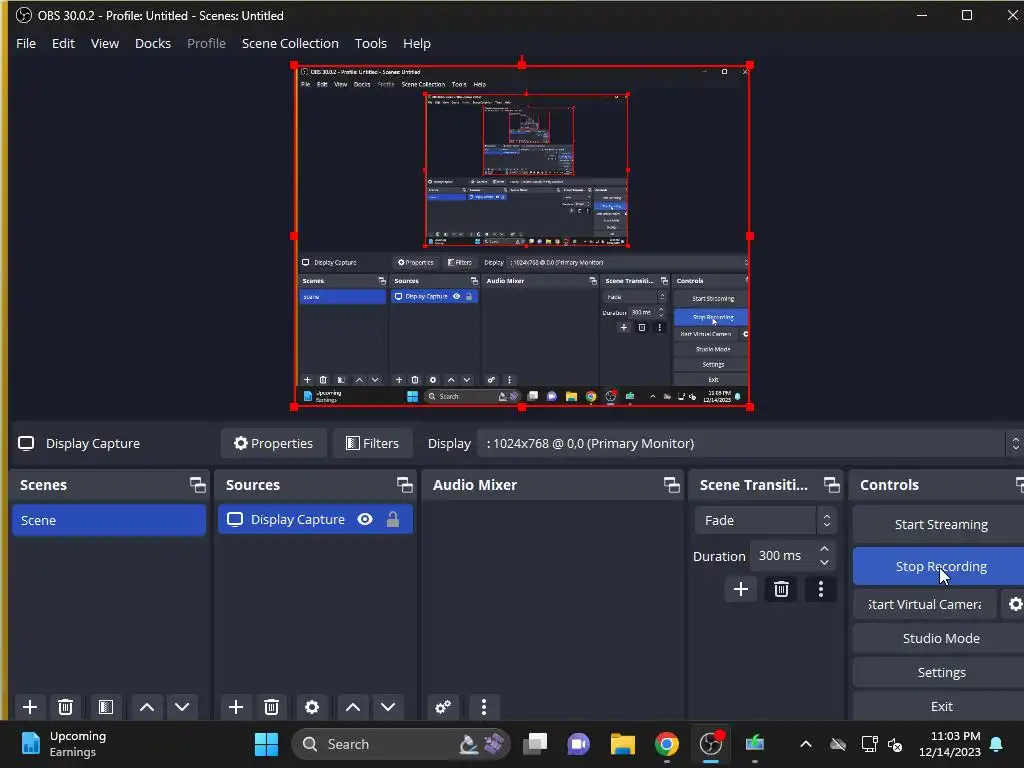Click Stop Recording
Screen dimensions: 1024x768
(940, 566)
